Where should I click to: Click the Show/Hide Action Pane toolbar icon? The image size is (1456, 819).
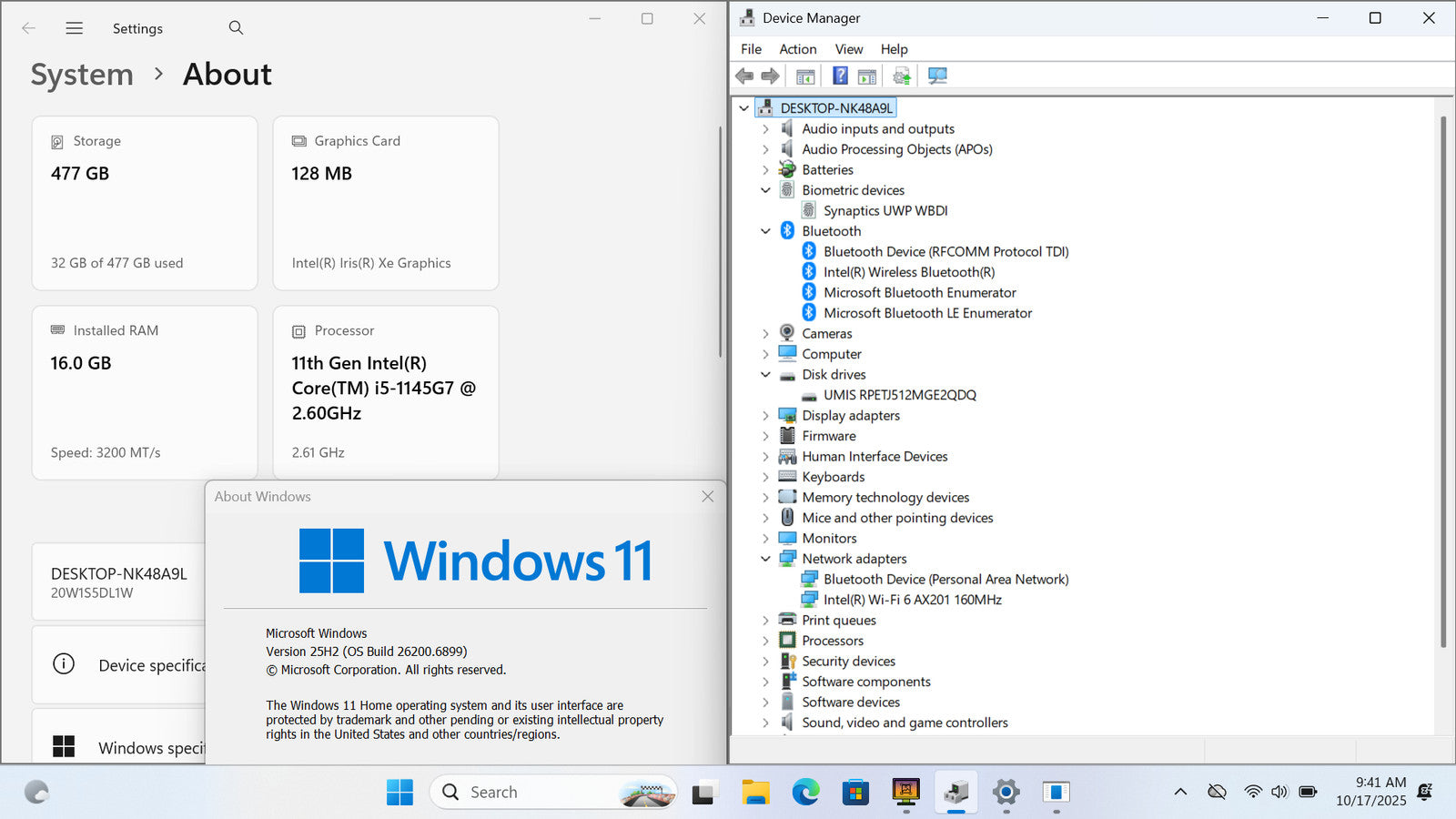click(x=867, y=76)
